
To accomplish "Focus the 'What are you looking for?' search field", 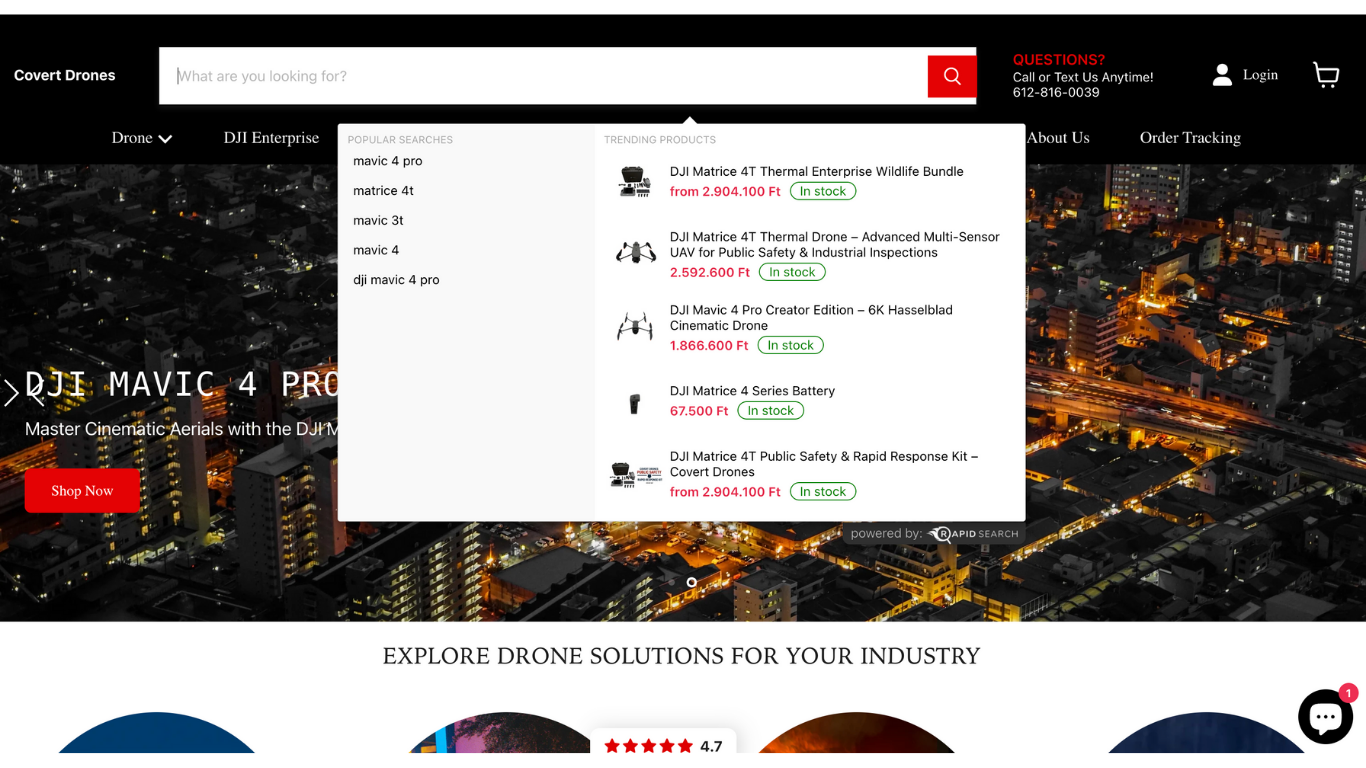I will (x=544, y=76).
